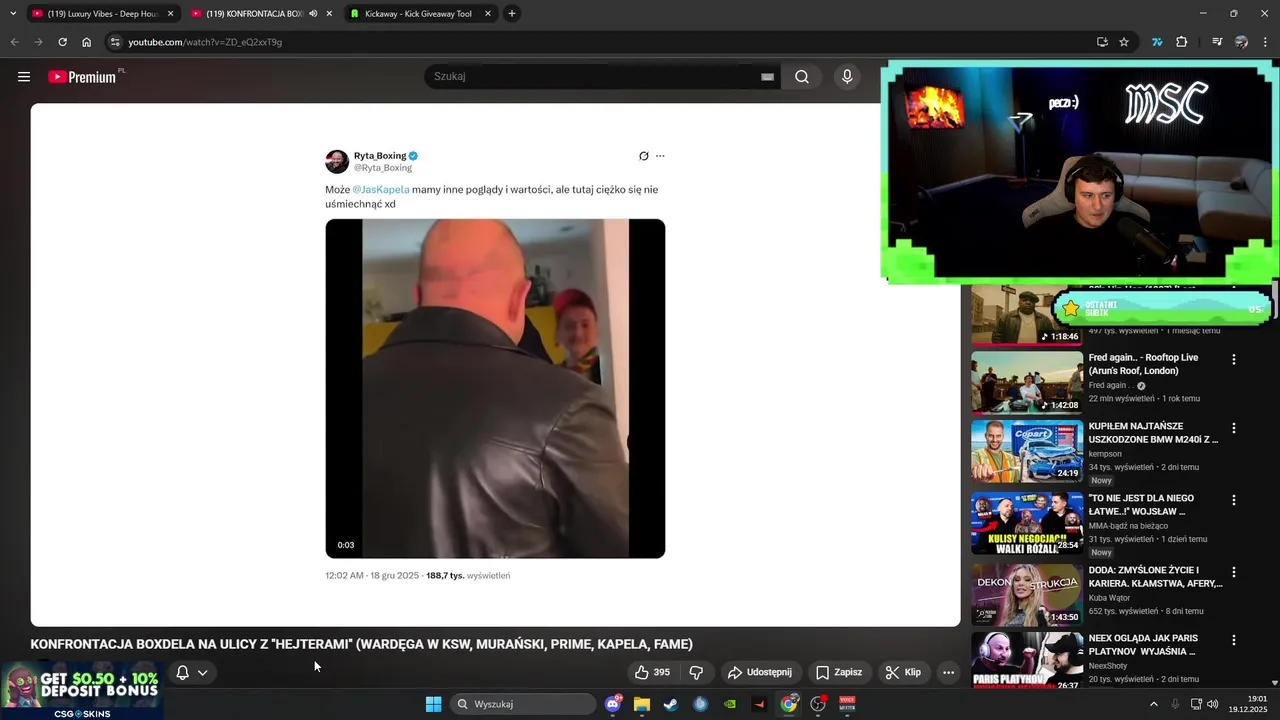Open the tab search dropdown arrow
Image resolution: width=1280 pixels, height=720 pixels.
point(13,14)
